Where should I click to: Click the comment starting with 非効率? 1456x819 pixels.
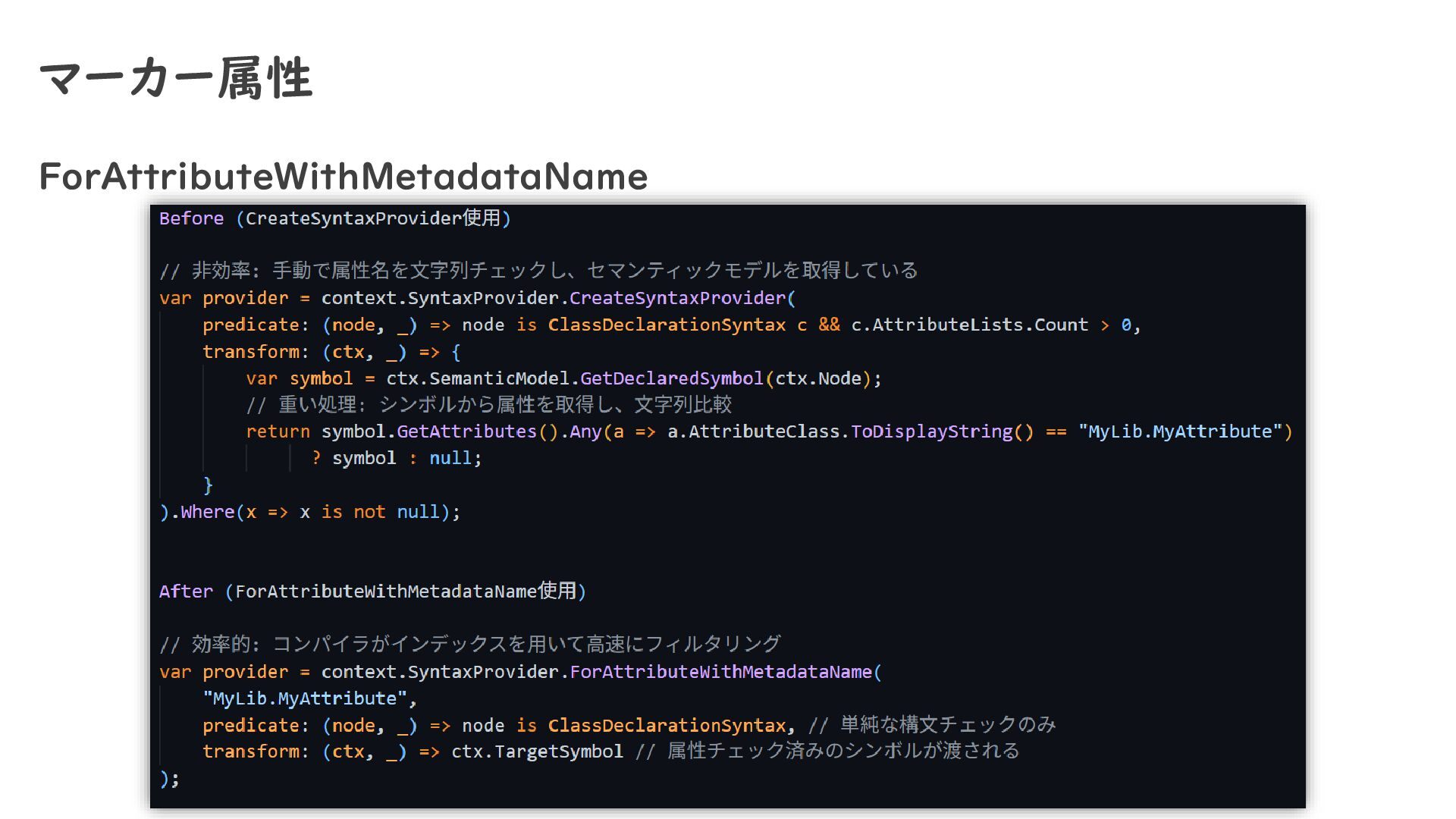click(x=538, y=271)
